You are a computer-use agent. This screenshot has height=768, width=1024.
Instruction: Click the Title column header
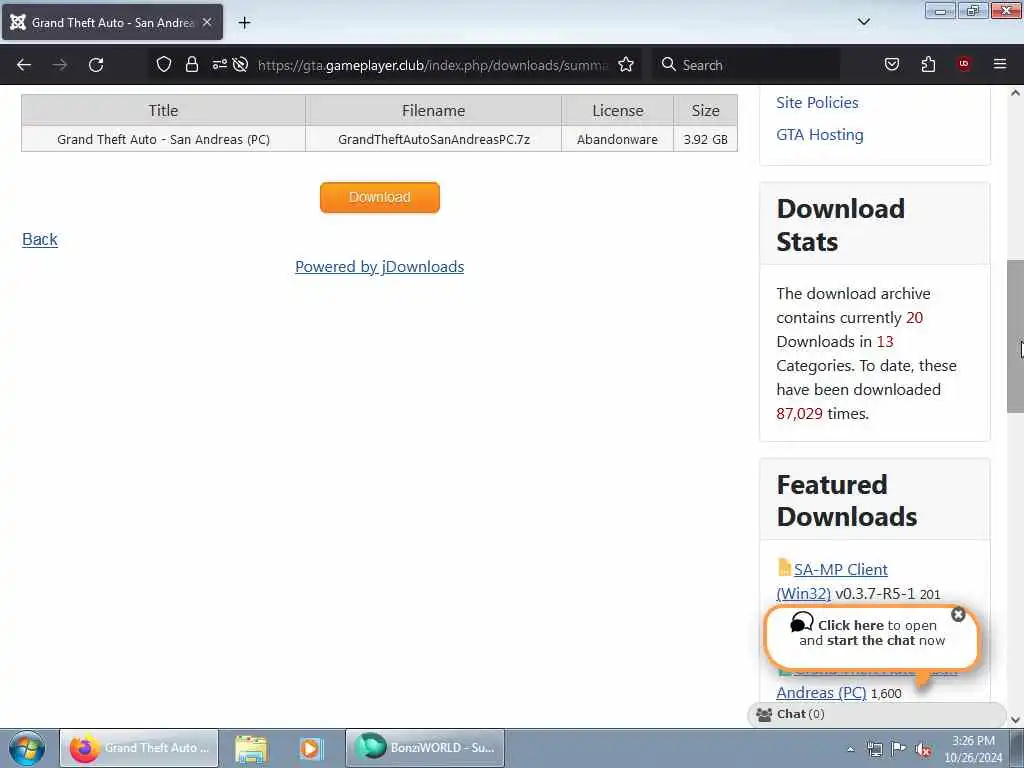click(x=163, y=110)
